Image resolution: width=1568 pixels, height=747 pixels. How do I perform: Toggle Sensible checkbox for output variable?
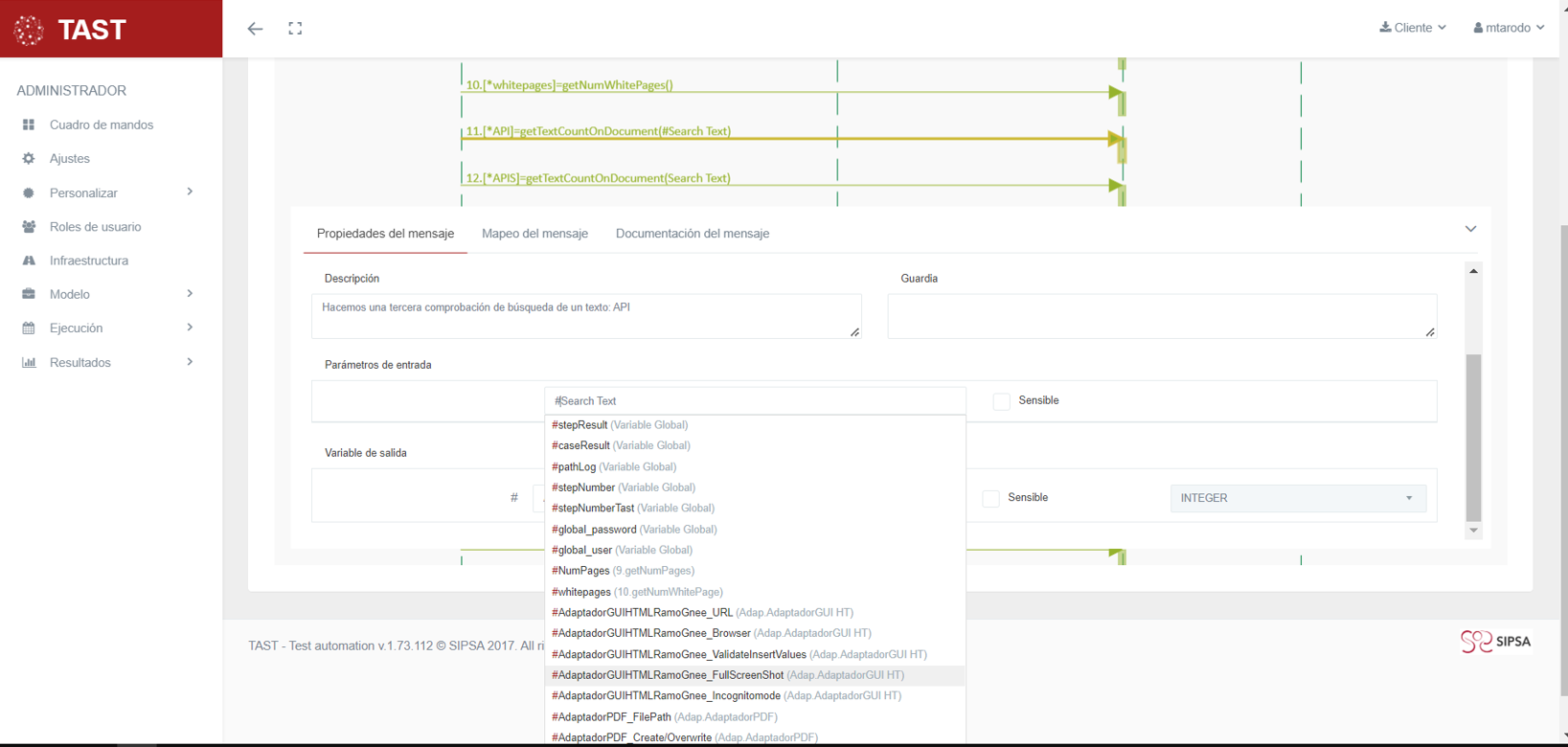click(990, 498)
